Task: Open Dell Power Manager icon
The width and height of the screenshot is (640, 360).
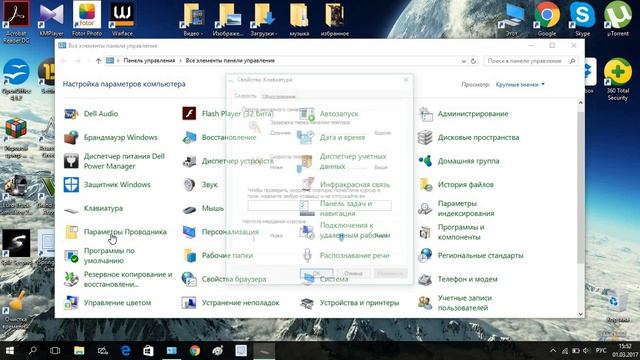Action: coord(71,161)
